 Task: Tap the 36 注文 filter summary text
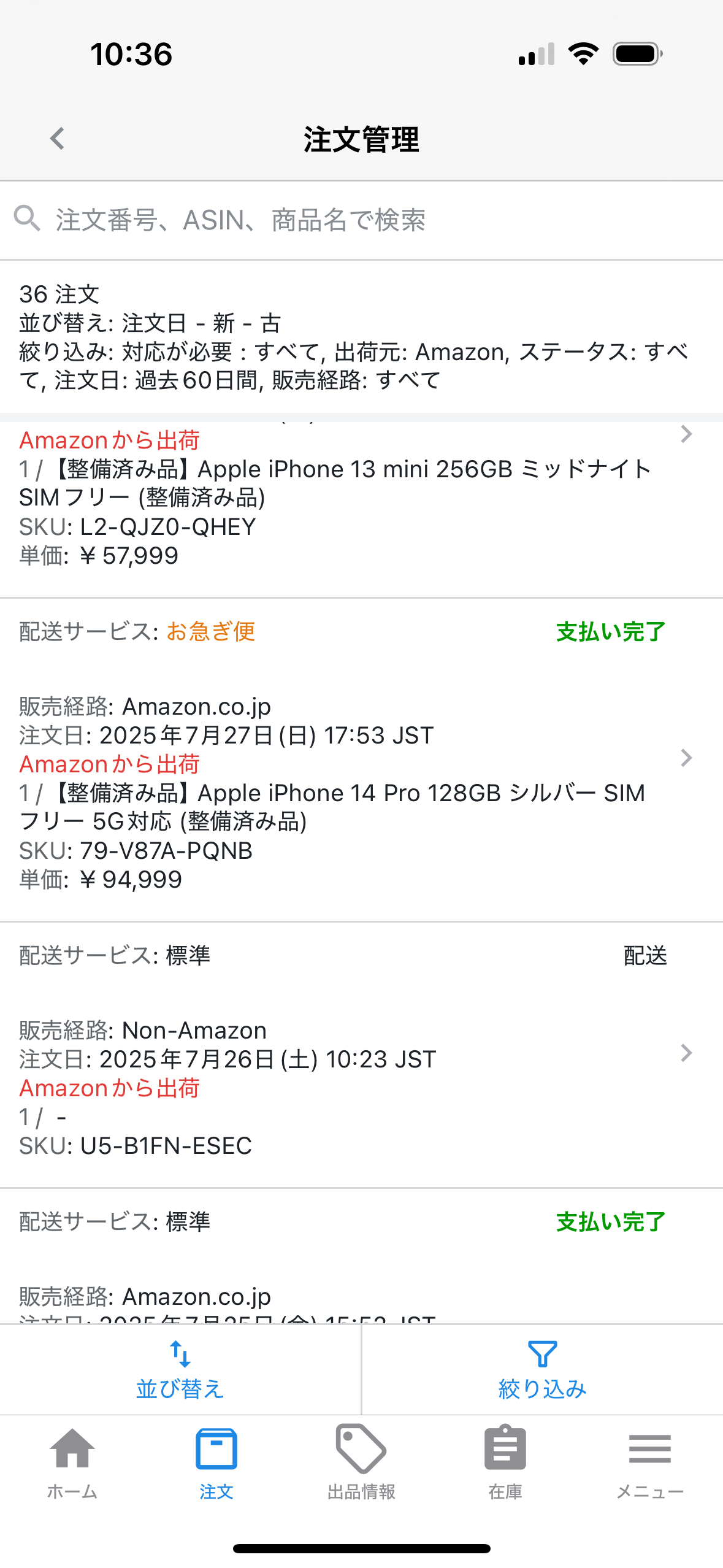pyautogui.click(x=59, y=294)
